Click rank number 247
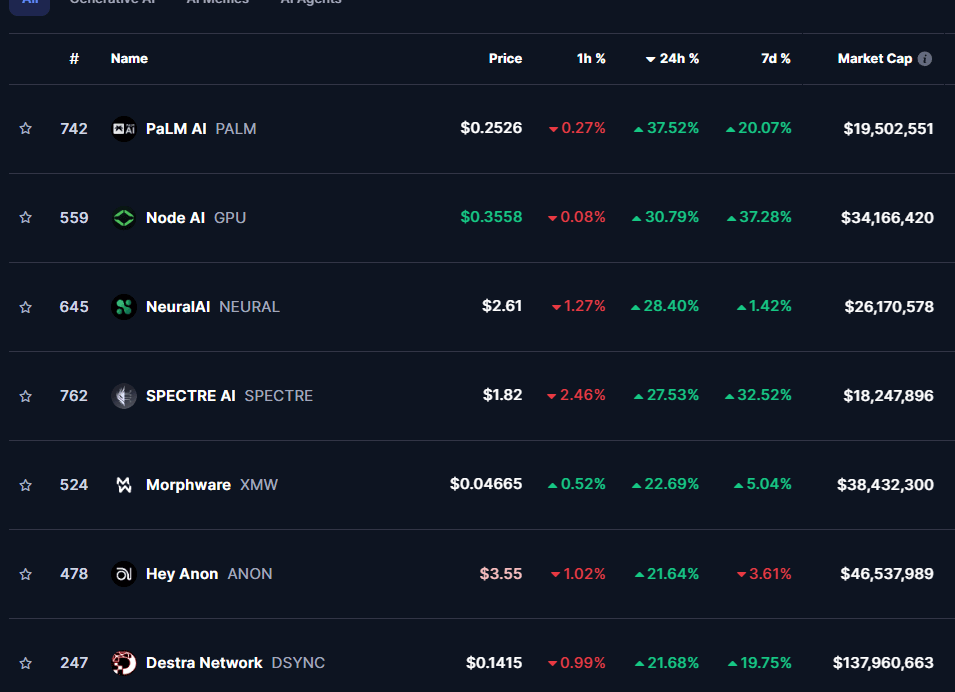955x692 pixels. (x=74, y=663)
